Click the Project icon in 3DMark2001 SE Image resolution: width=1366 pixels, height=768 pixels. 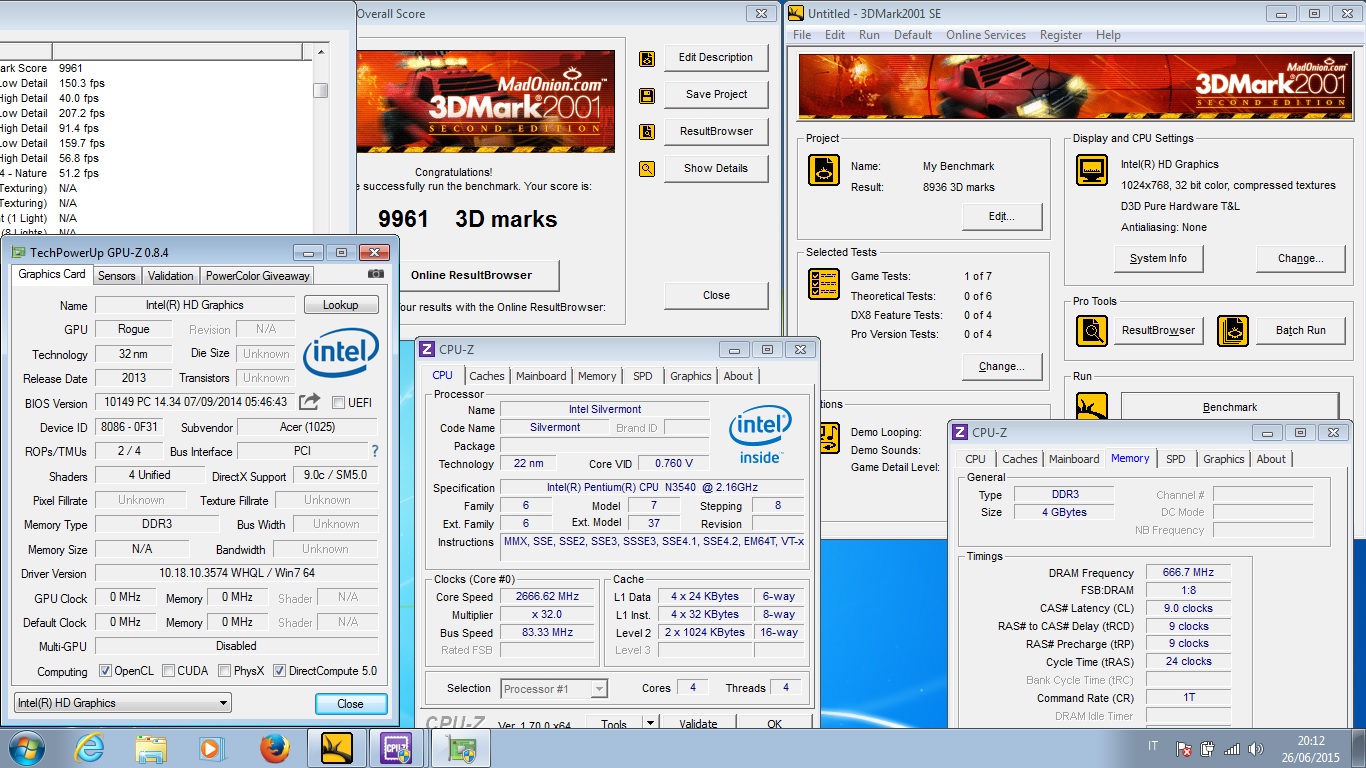pos(824,170)
